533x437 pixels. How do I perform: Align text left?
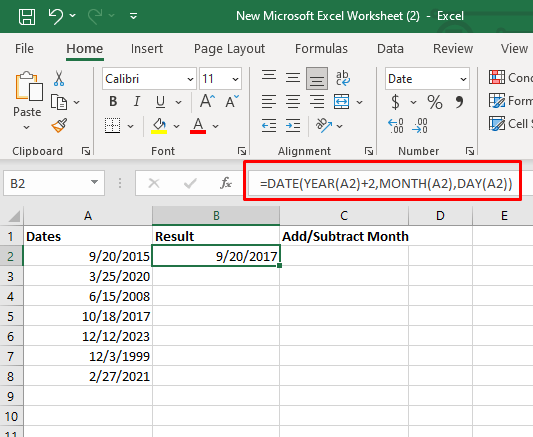pos(269,102)
